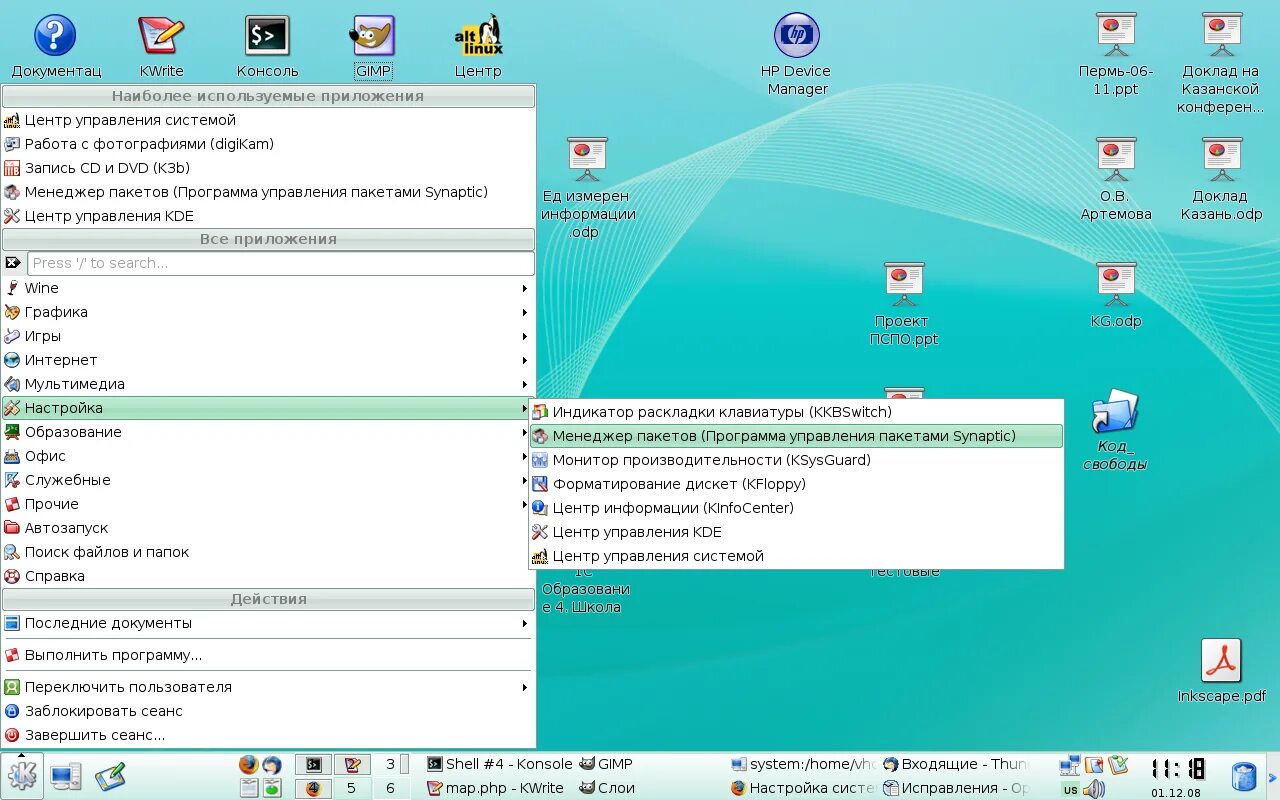The width and height of the screenshot is (1280, 800).
Task: Click the menu search input field
Action: (x=281, y=263)
